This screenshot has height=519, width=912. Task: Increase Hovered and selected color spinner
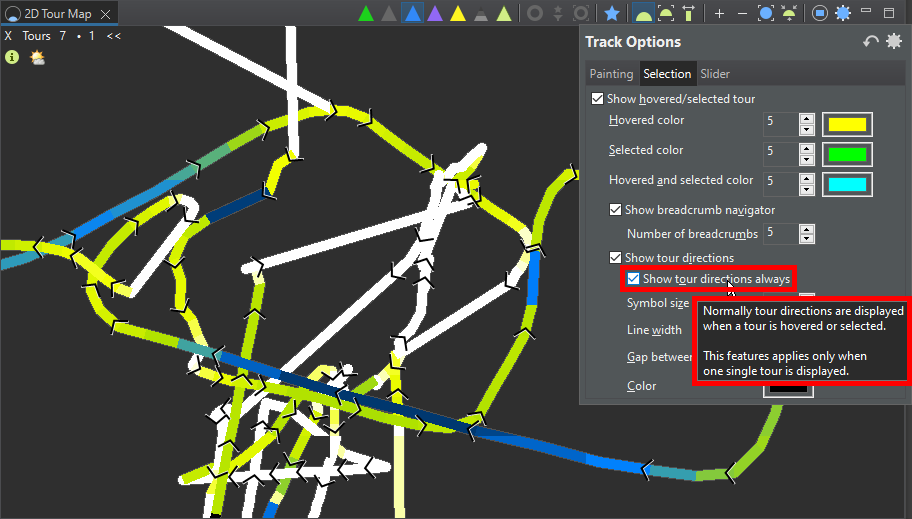point(806,179)
